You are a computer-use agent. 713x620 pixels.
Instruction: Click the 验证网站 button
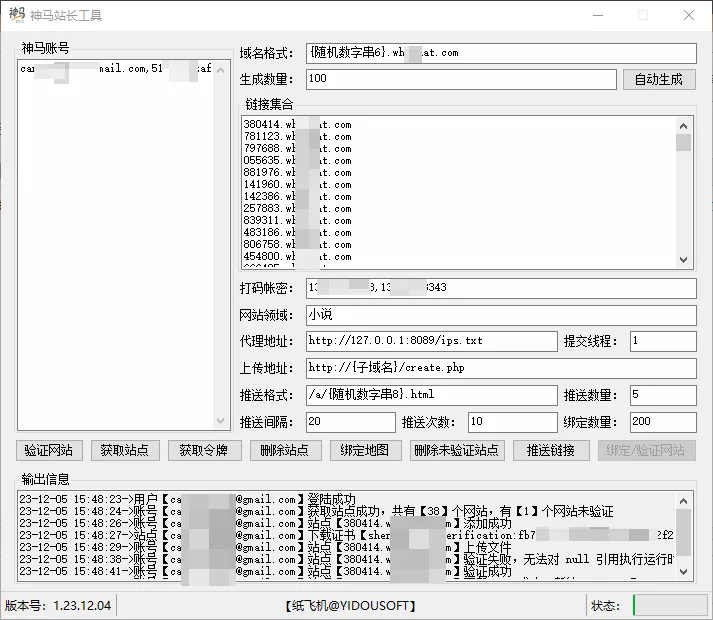(x=49, y=450)
